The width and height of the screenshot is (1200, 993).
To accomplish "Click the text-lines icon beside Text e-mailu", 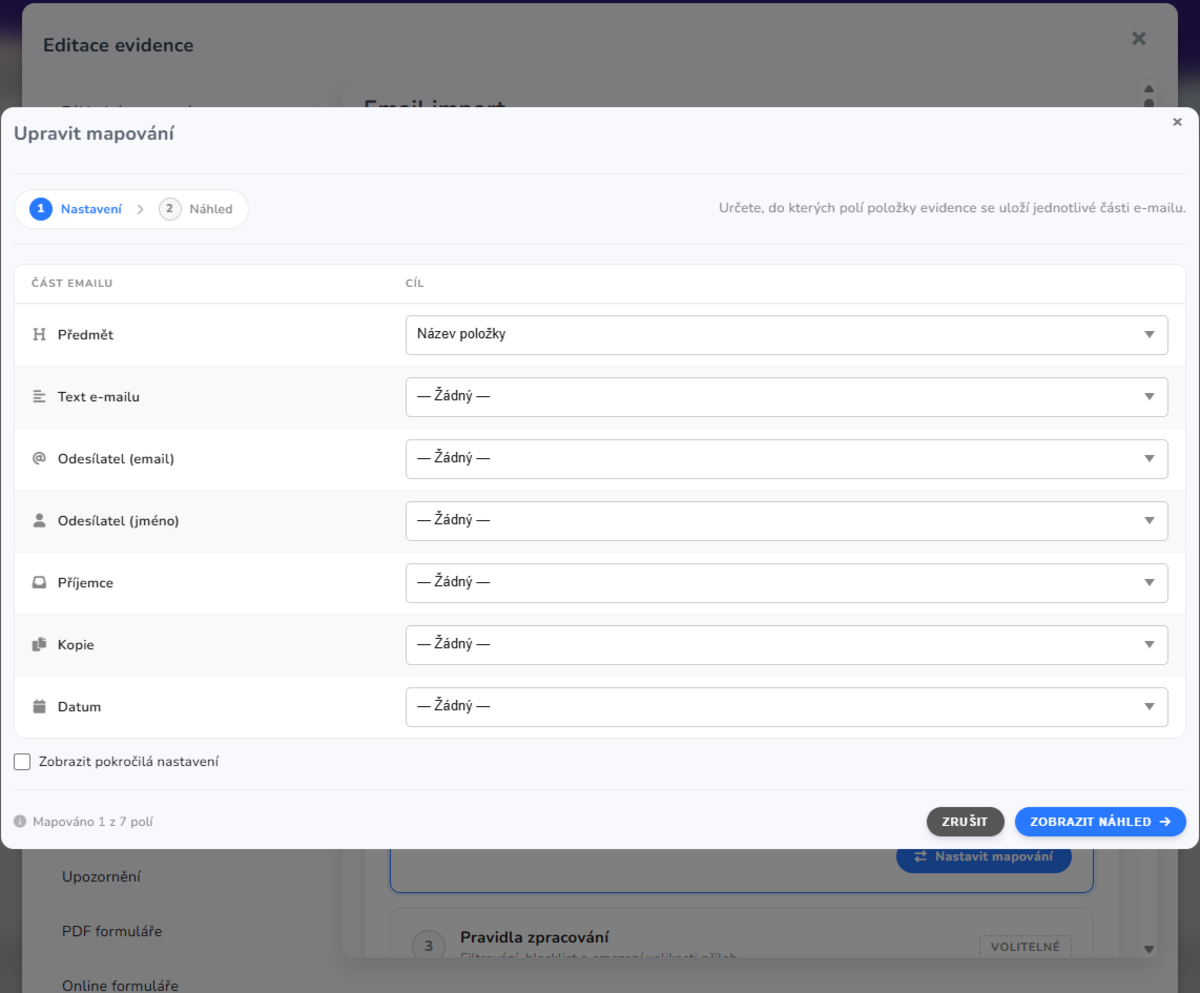I will [40, 397].
